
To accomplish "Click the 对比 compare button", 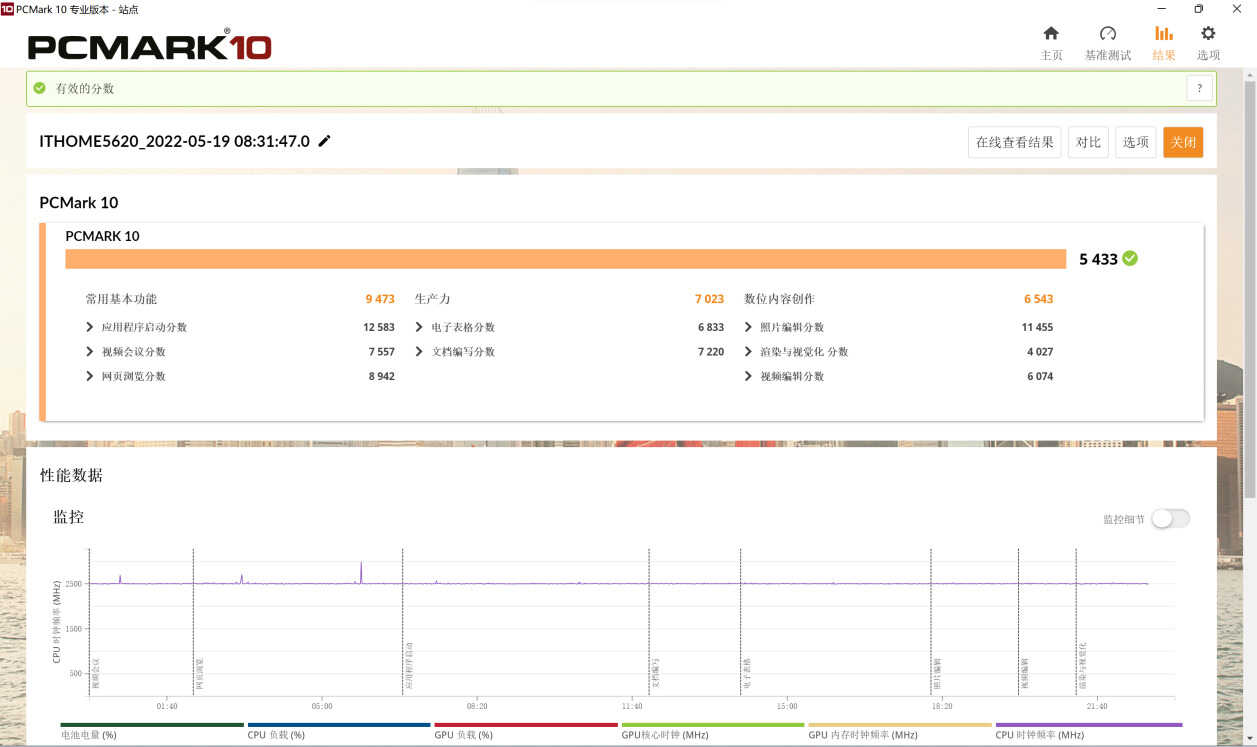I will click(x=1088, y=142).
